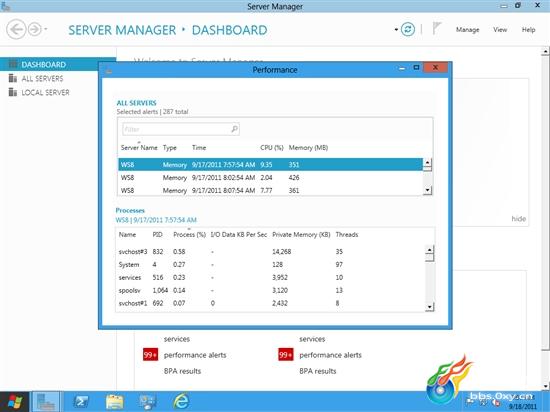Screen dimensions: 550x412
Task: Sort alerts by Memory (MB) column
Action: coord(308,148)
